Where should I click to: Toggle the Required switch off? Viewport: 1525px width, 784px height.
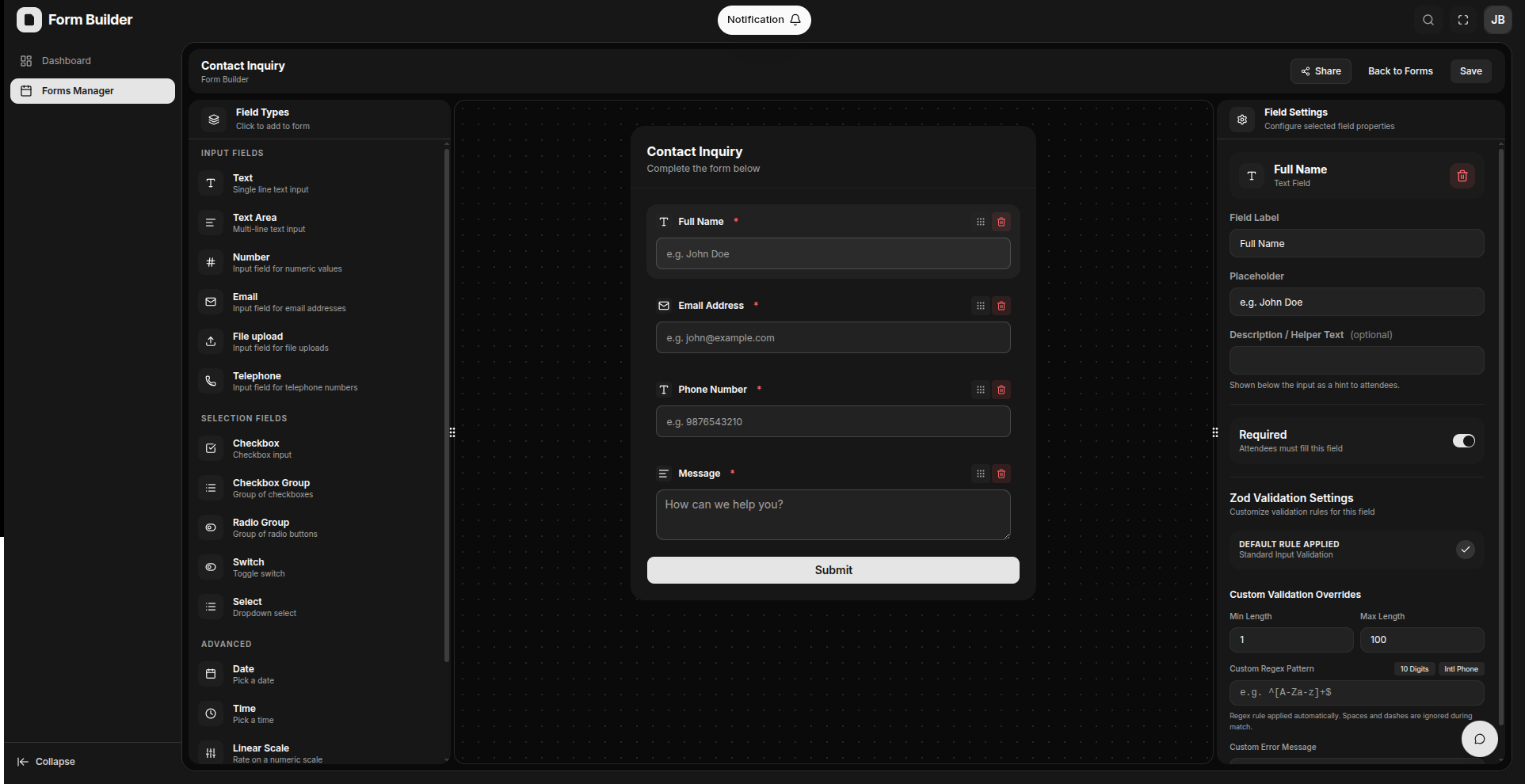click(1464, 441)
